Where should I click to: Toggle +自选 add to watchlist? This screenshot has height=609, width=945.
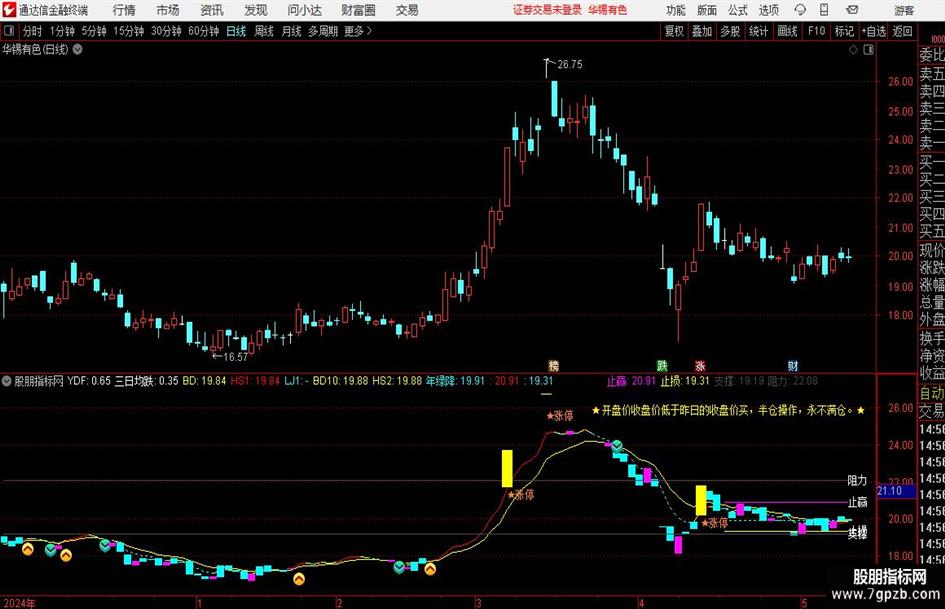pyautogui.click(x=874, y=31)
